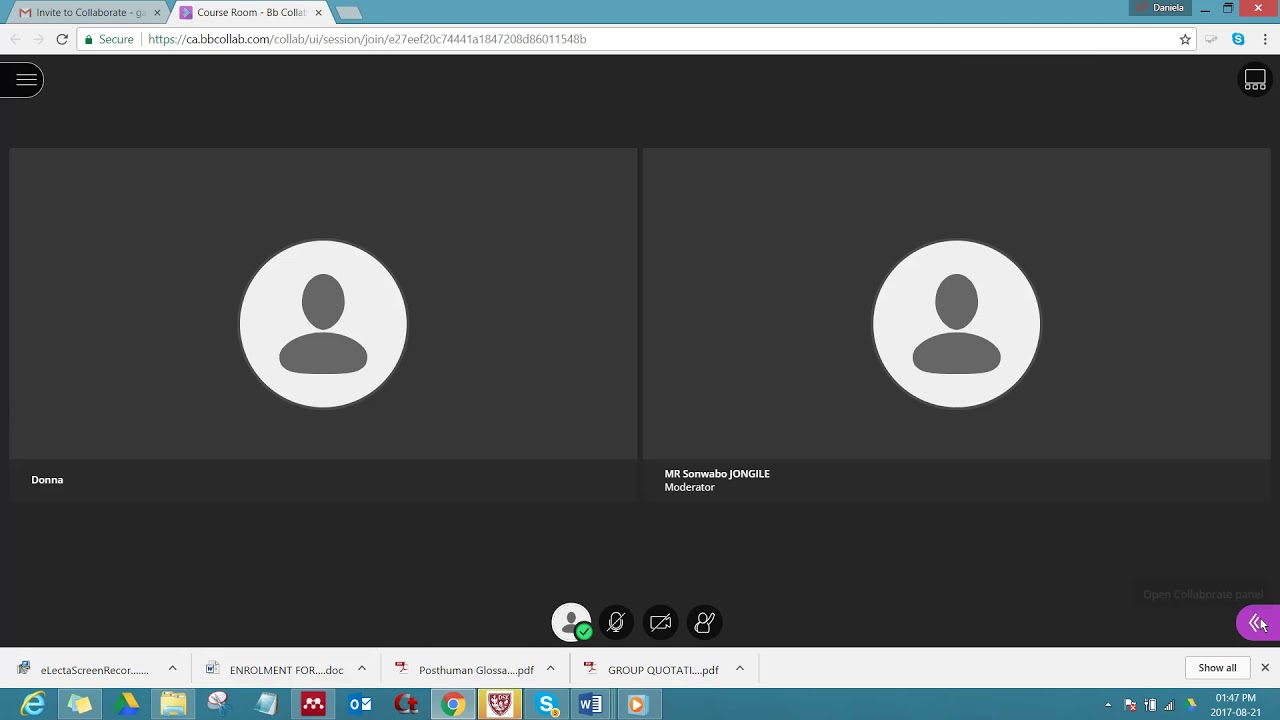Open Word from taskbar
This screenshot has height=720, width=1280.
[590, 704]
